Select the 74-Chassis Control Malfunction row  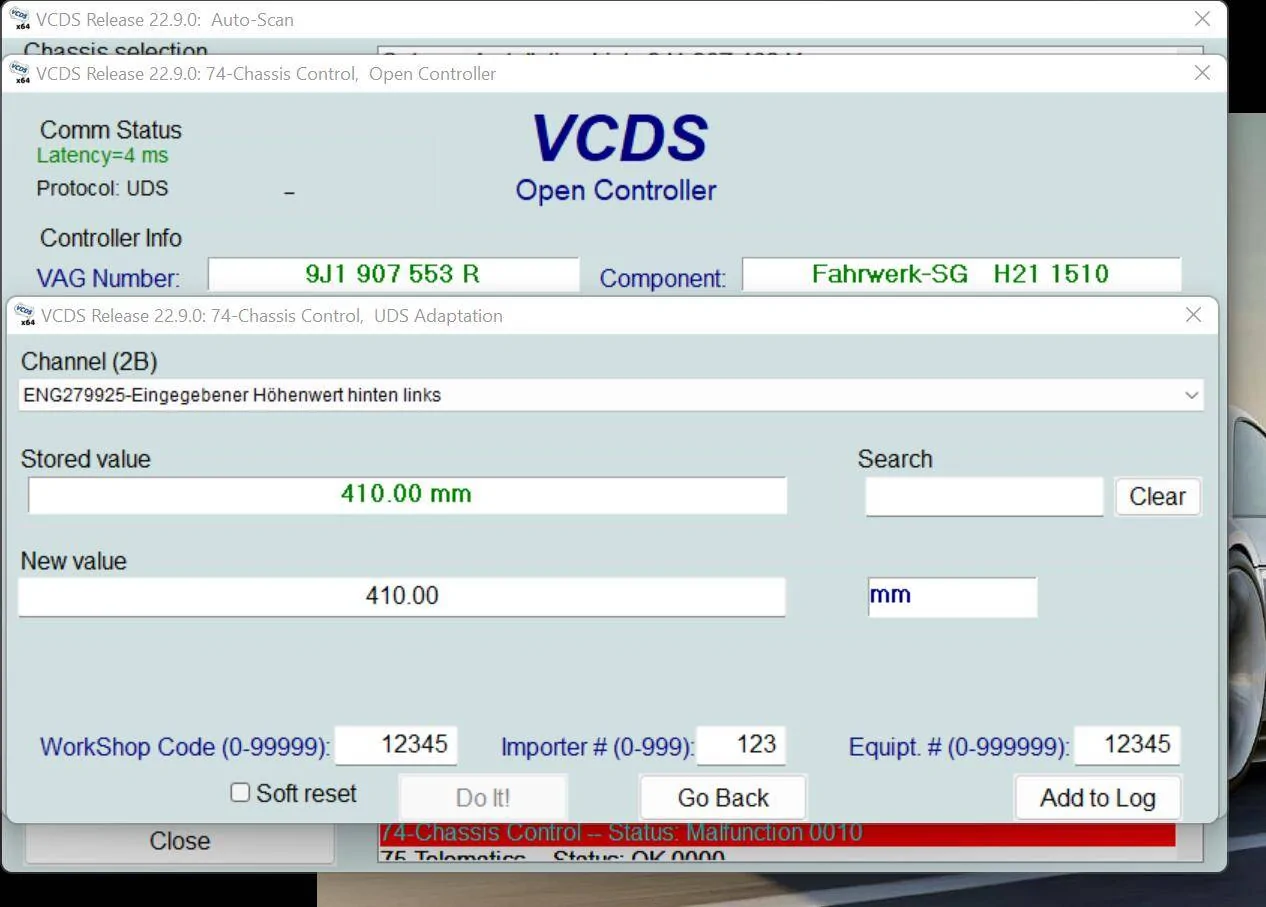(x=777, y=833)
